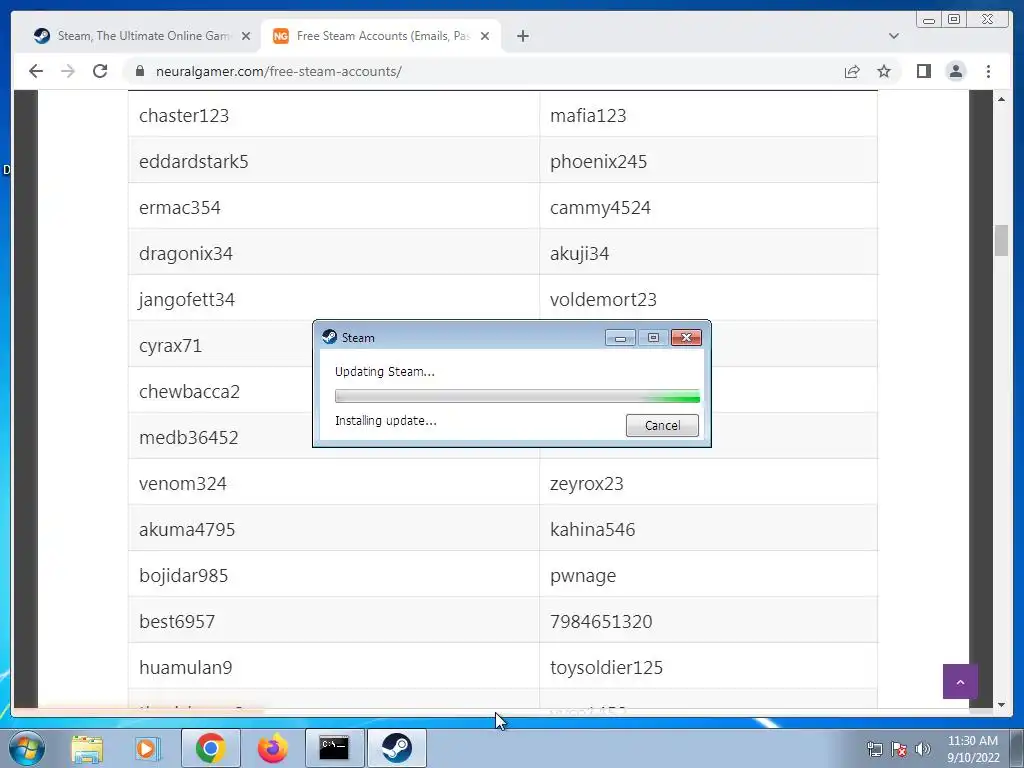
Task: Click the taskbar clock showing 11:30 AM
Action: [972, 748]
